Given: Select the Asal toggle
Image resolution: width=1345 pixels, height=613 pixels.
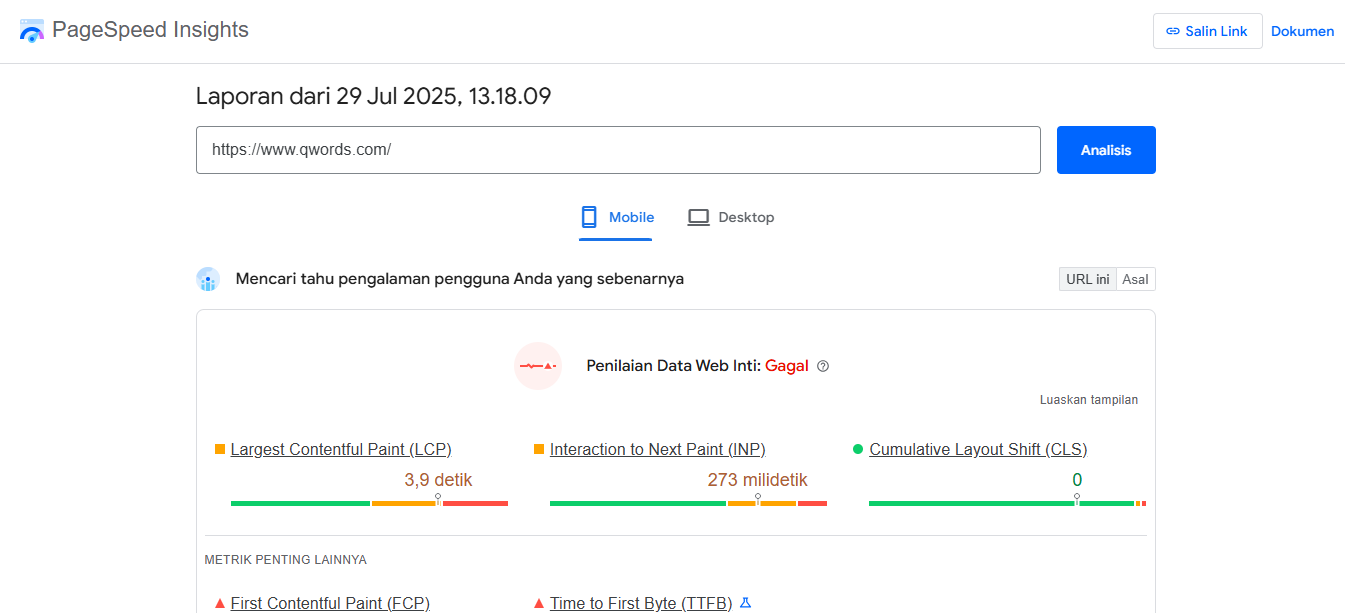Looking at the screenshot, I should 1135,279.
